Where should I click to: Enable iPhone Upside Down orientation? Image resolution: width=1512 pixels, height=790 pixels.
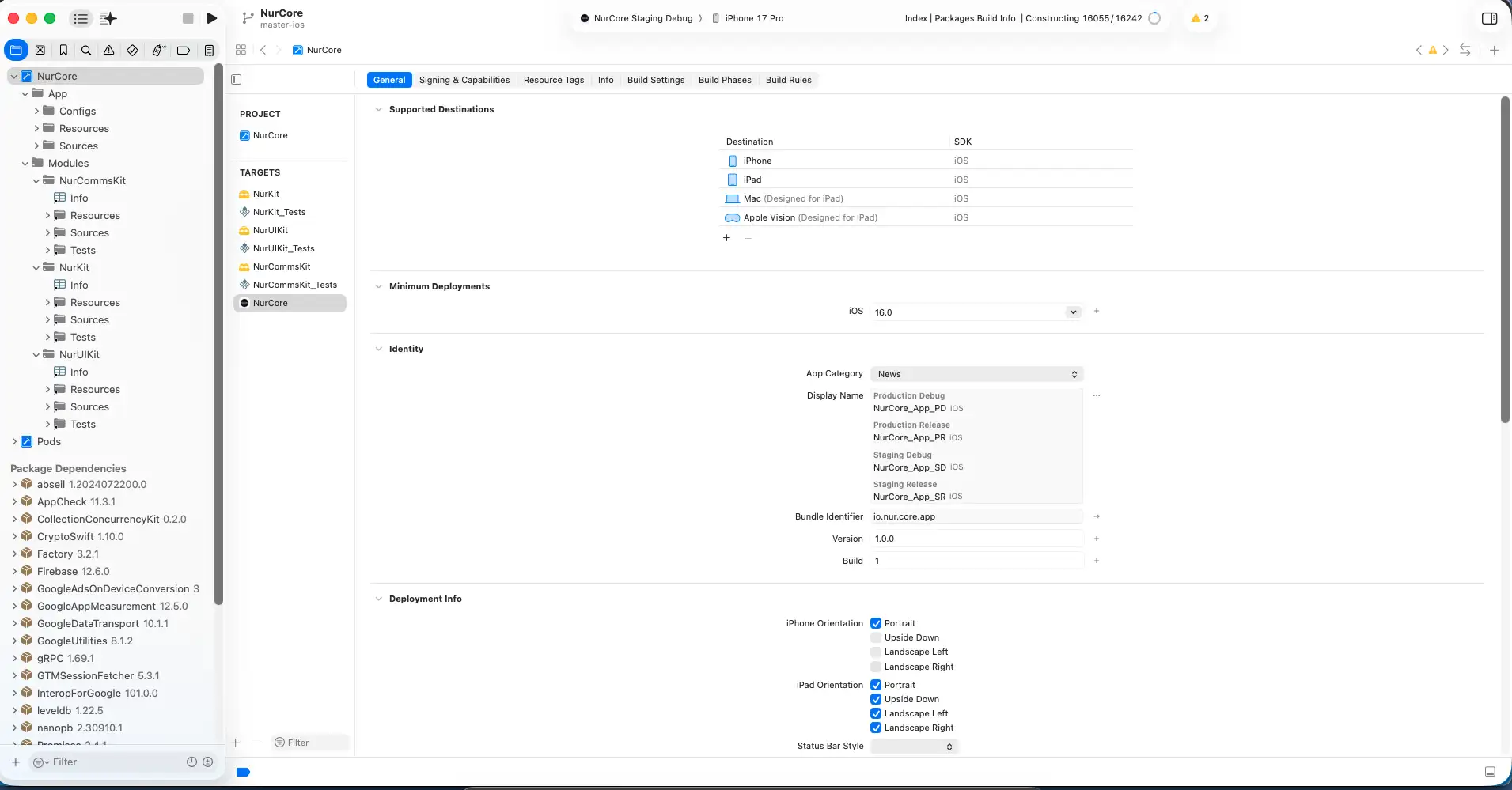point(876,637)
